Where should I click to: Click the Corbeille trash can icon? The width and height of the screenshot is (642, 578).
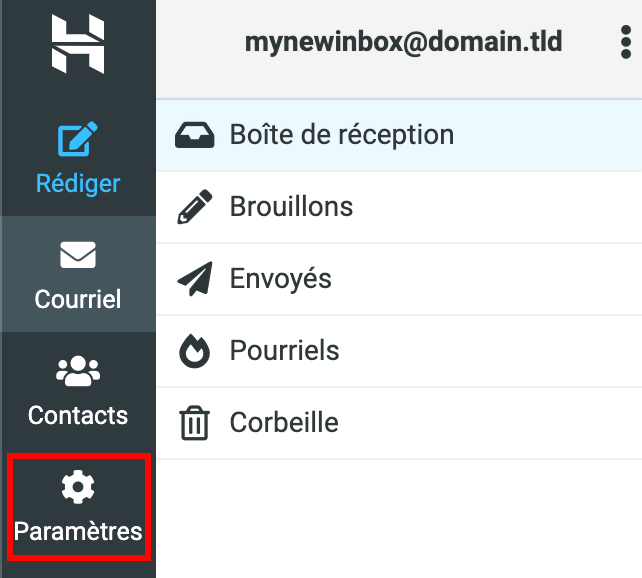coord(195,423)
